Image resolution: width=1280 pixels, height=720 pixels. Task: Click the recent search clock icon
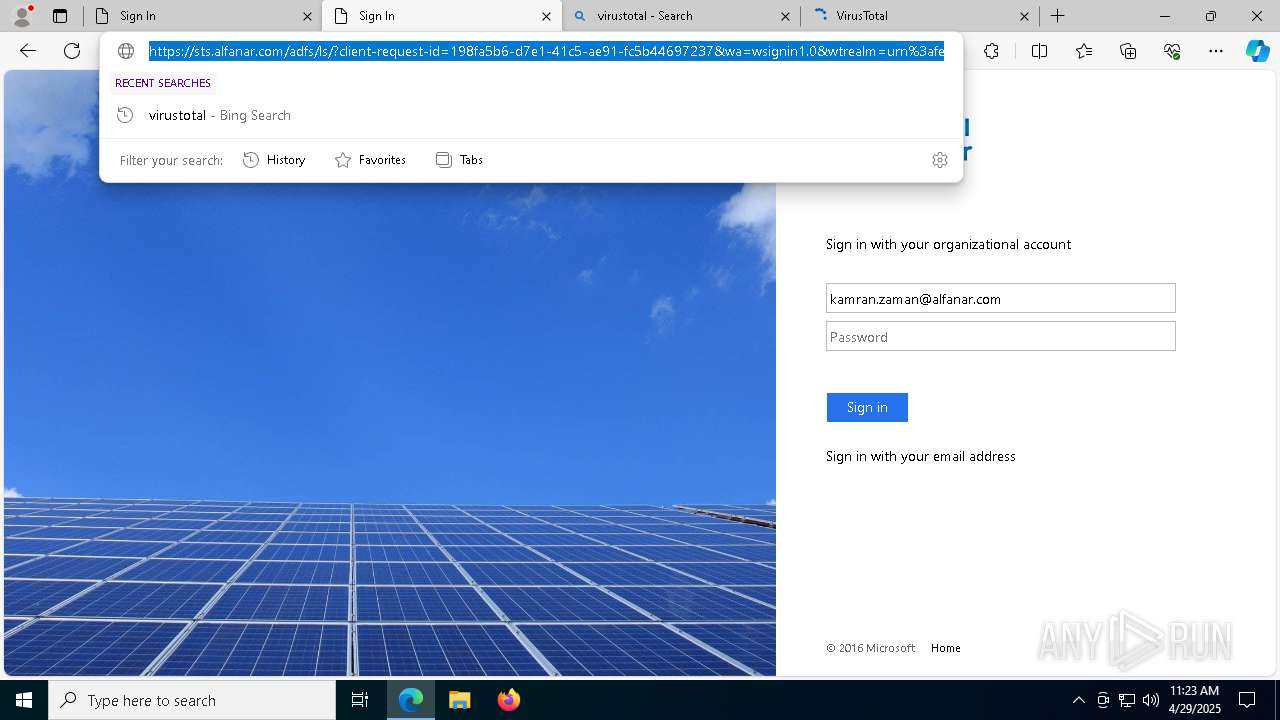point(125,115)
